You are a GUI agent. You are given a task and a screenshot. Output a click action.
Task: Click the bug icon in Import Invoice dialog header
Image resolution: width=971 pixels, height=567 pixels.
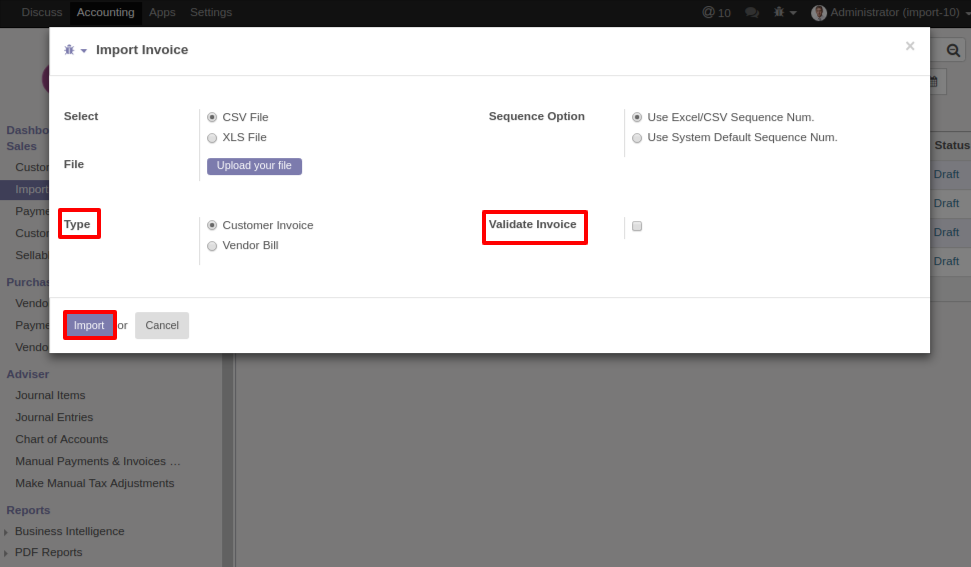pos(70,50)
